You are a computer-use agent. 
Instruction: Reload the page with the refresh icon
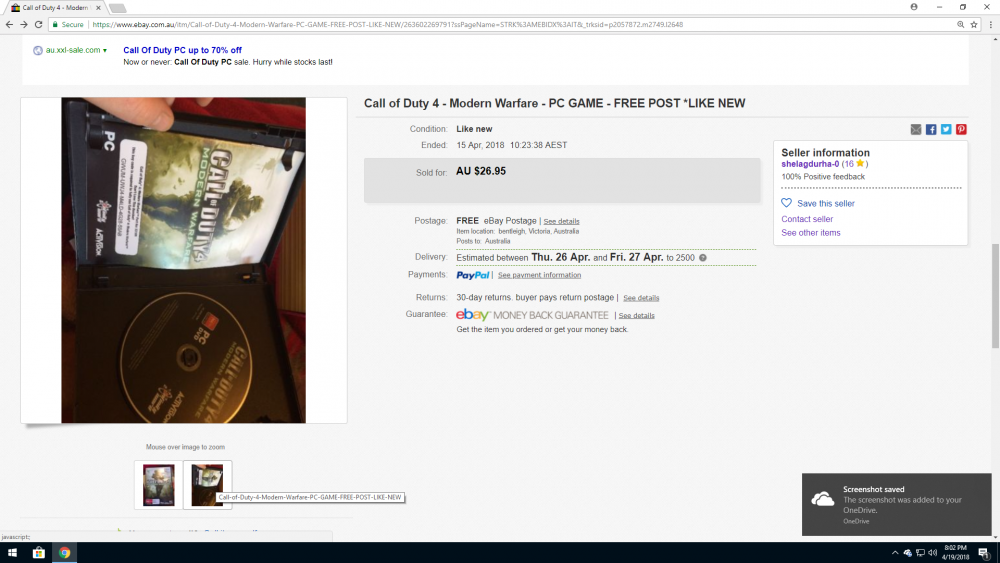coord(38,24)
